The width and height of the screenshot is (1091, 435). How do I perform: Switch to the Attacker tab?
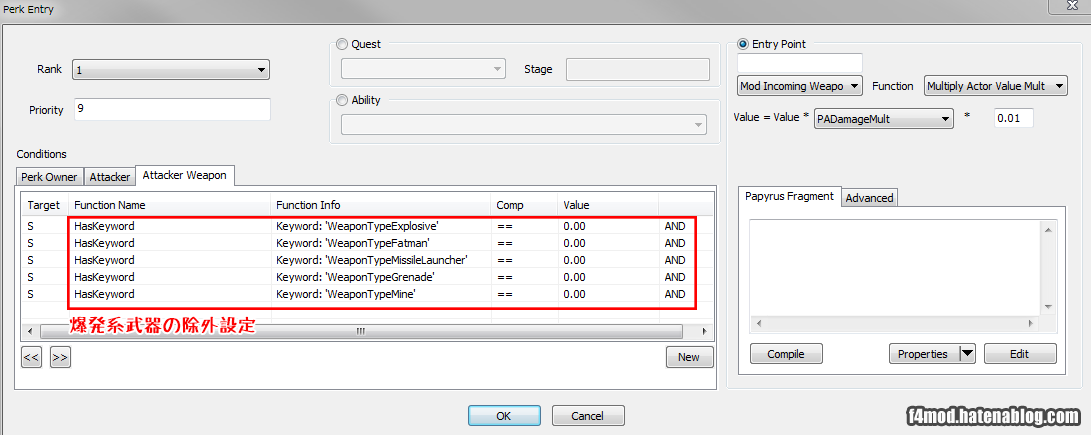point(110,177)
